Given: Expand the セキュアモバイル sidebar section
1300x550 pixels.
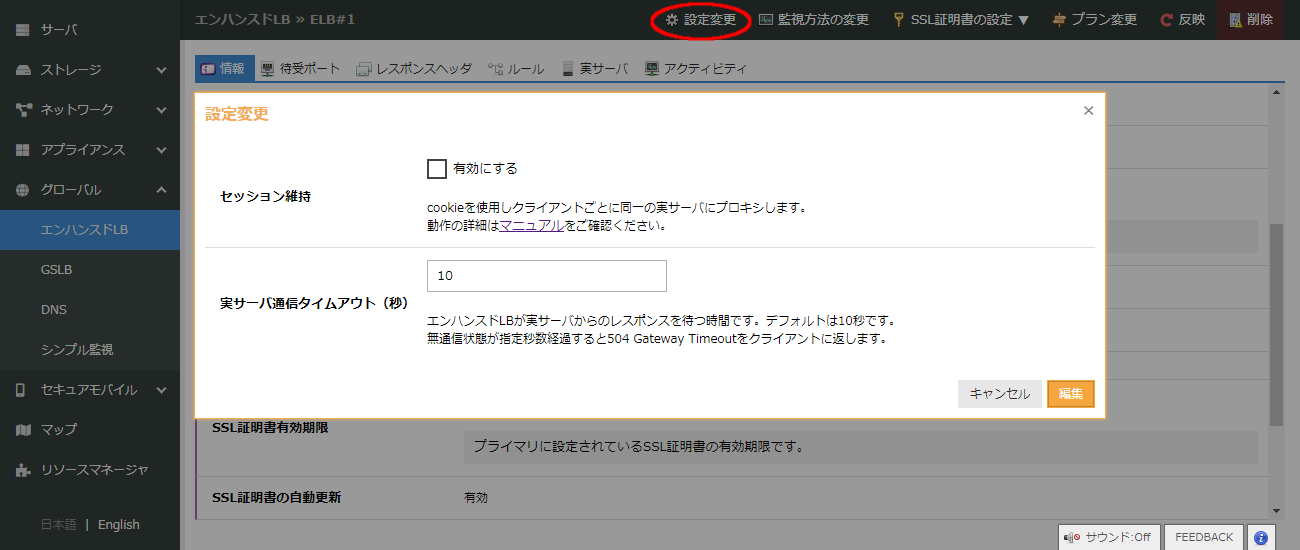Looking at the screenshot, I should pyautogui.click(x=161, y=390).
